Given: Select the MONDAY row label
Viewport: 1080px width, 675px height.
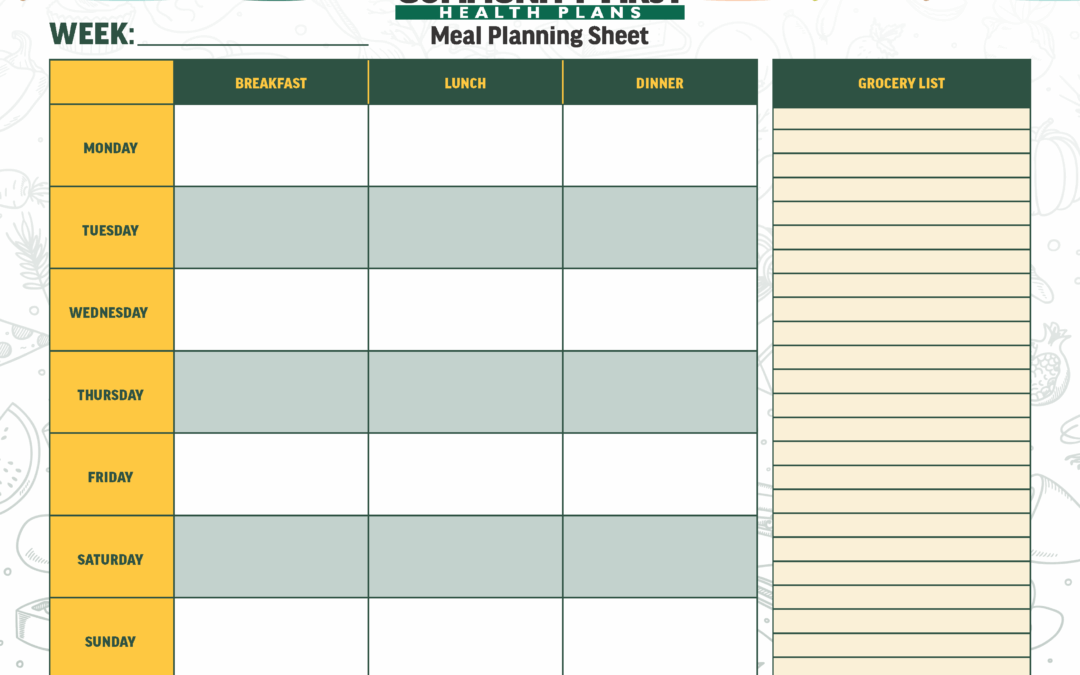Looking at the screenshot, I should (111, 148).
